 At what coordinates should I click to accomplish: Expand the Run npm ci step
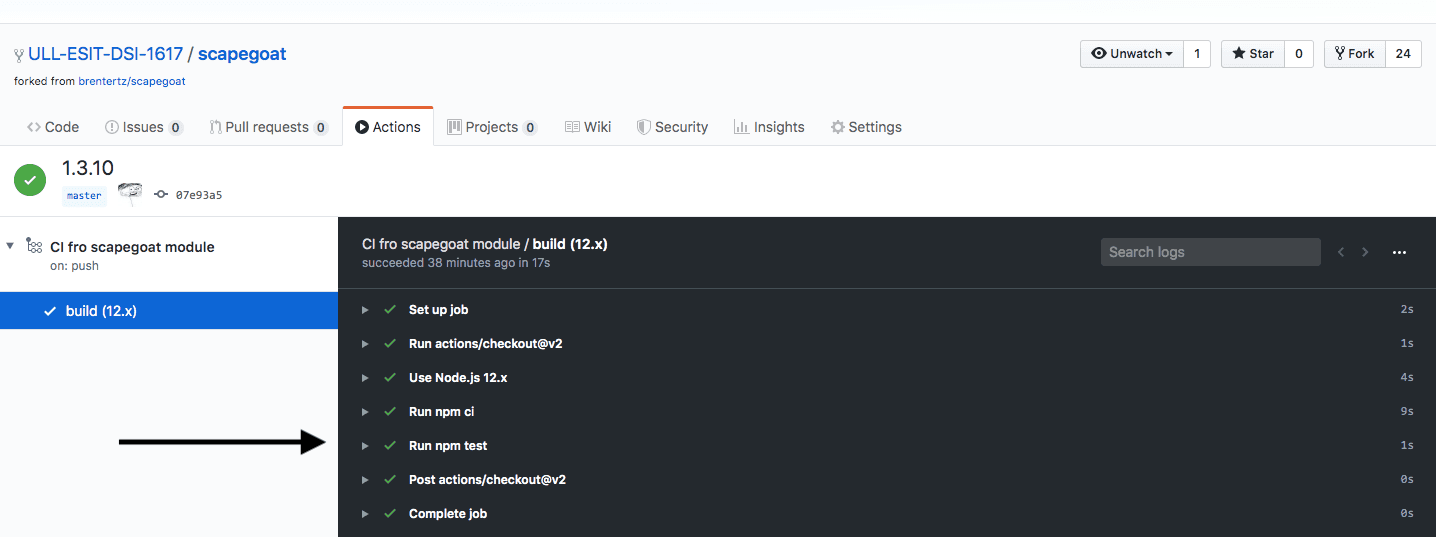click(x=365, y=412)
